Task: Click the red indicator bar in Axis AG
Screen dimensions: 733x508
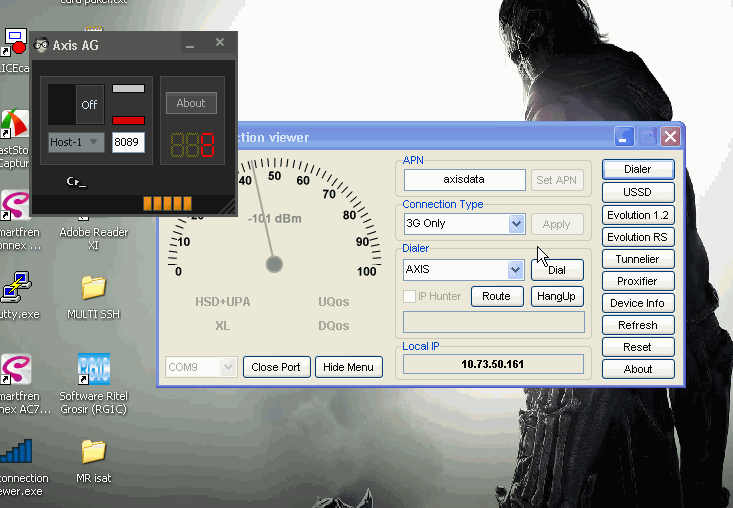Action: tap(129, 120)
